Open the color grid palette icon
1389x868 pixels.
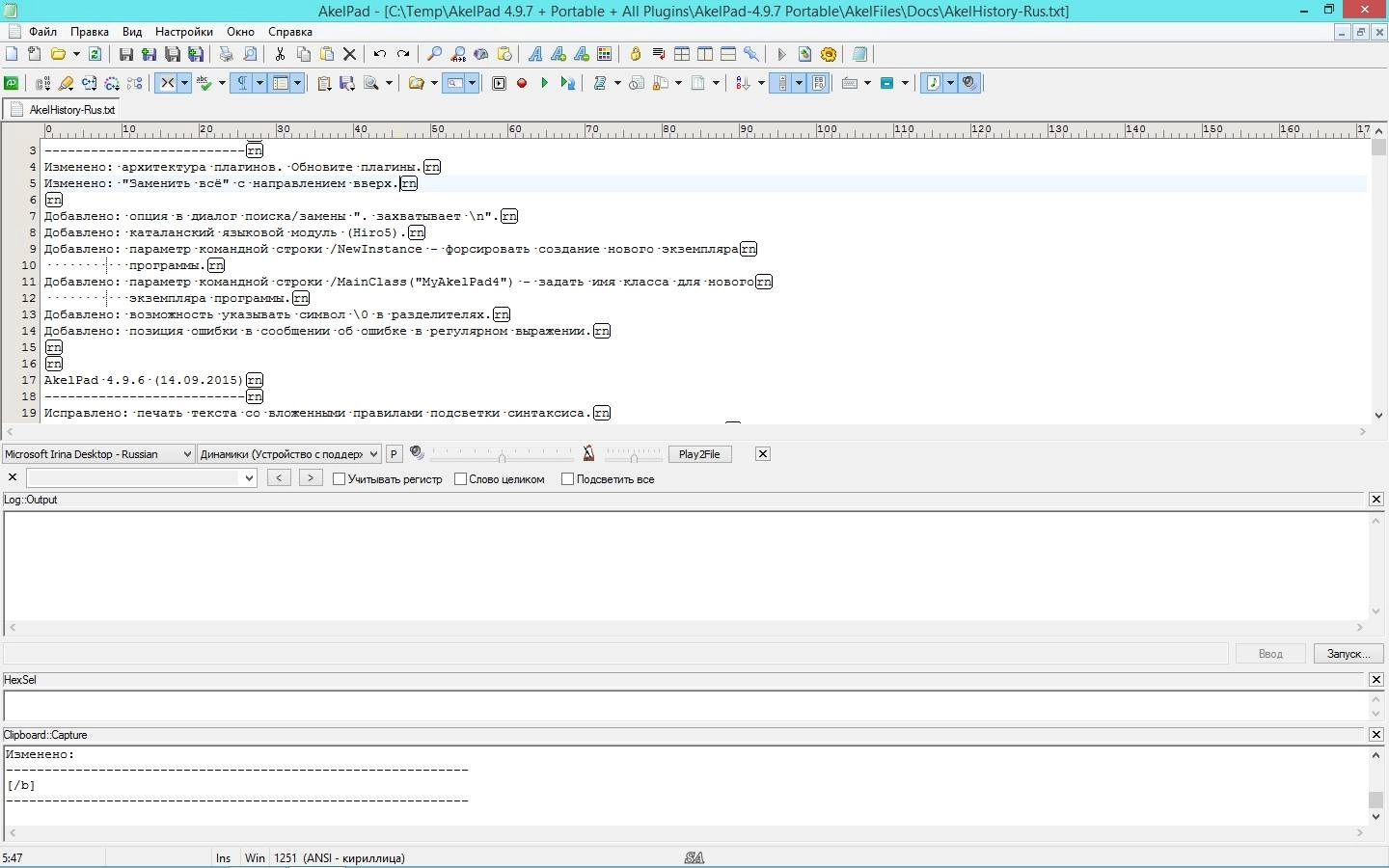(605, 54)
